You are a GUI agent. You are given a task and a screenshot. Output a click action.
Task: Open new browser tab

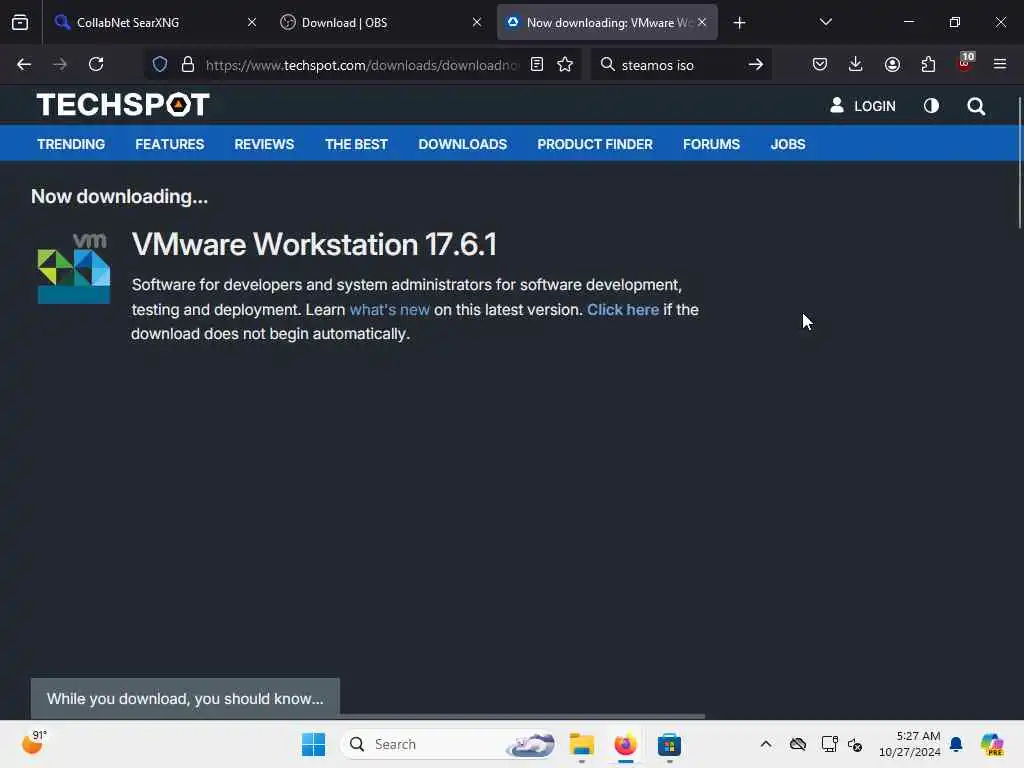tap(739, 23)
